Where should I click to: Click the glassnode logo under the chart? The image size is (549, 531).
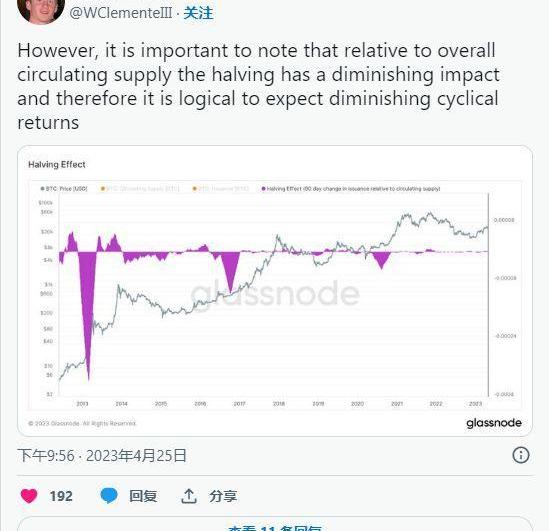[x=494, y=423]
